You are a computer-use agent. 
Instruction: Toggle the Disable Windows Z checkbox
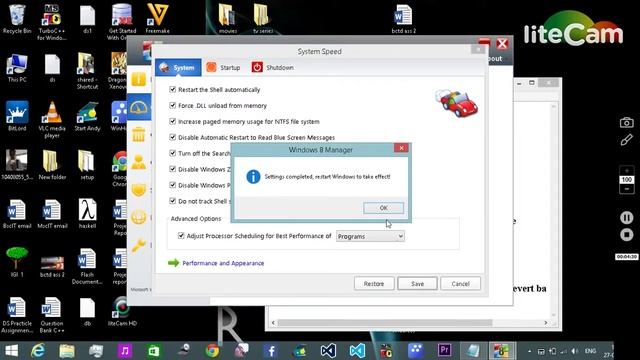[x=173, y=169]
